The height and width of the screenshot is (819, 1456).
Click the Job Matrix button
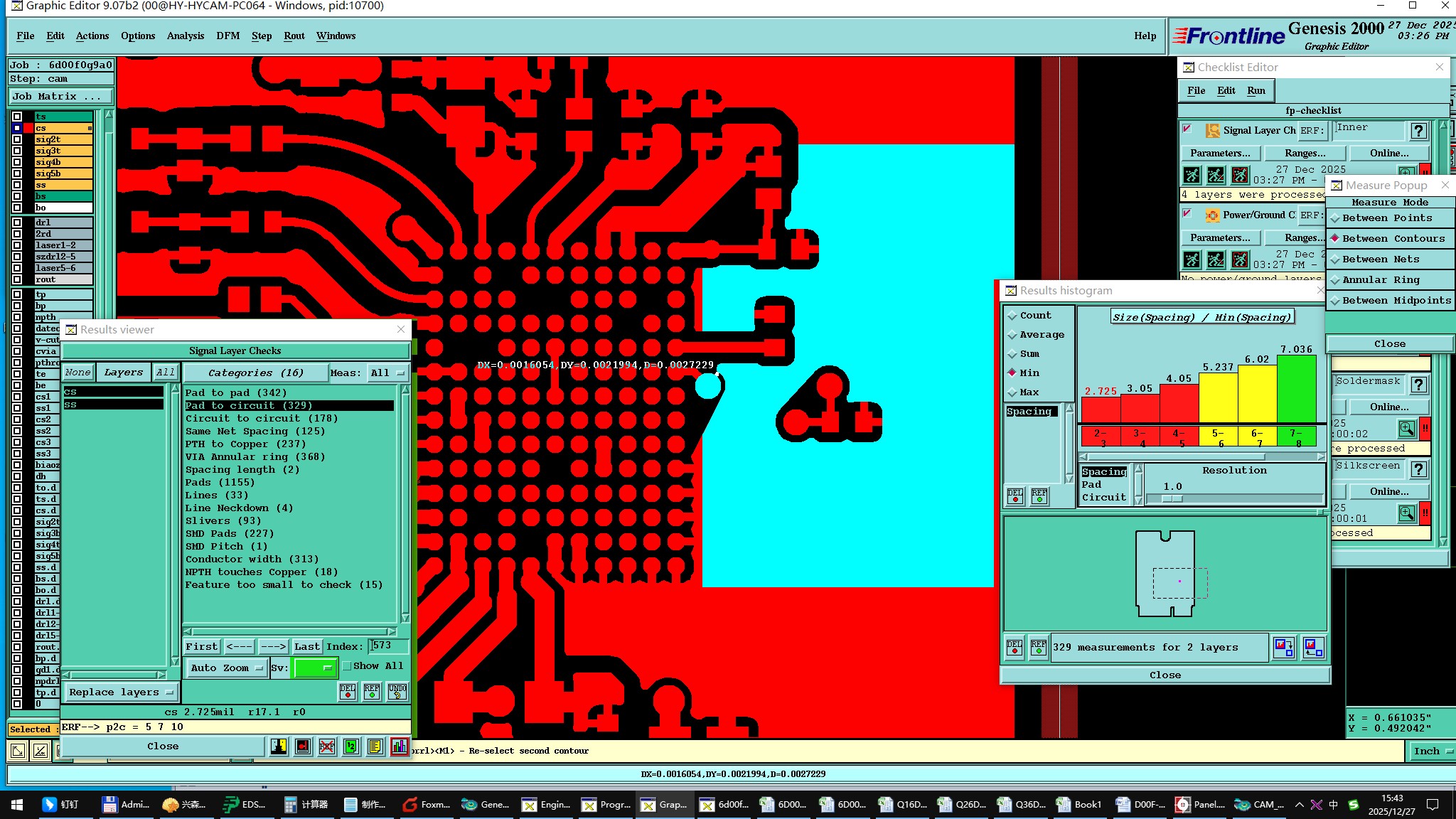point(61,97)
